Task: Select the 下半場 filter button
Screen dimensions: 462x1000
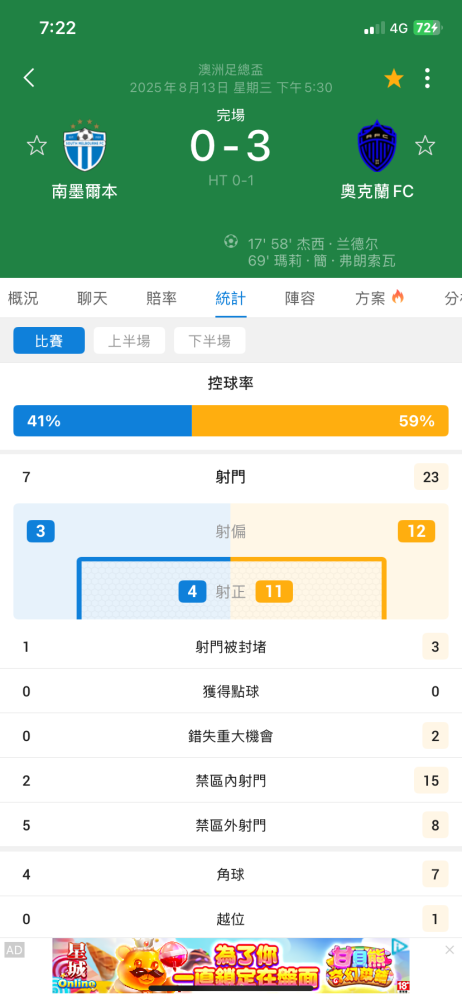Action: [209, 341]
